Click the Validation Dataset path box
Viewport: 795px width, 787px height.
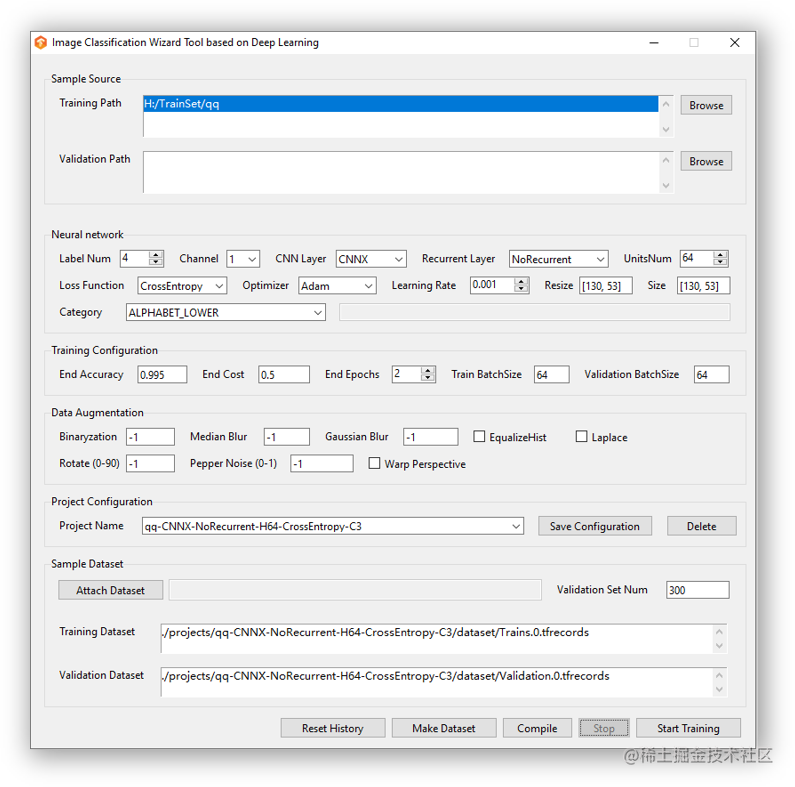click(x=436, y=683)
